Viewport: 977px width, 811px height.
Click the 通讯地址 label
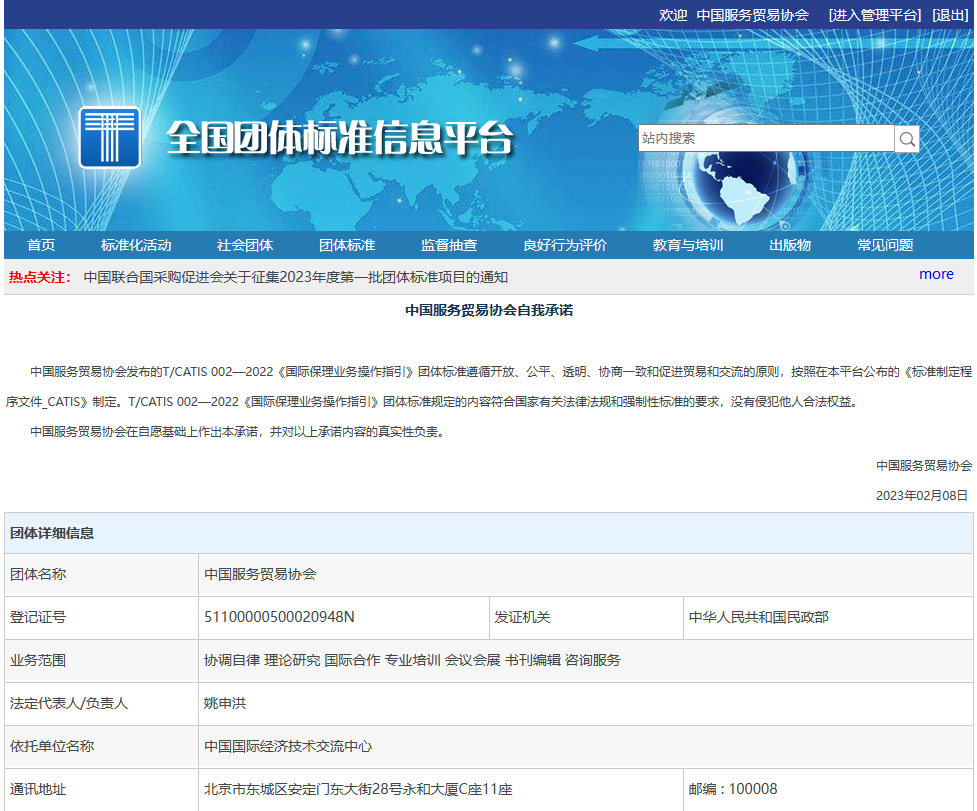37,789
